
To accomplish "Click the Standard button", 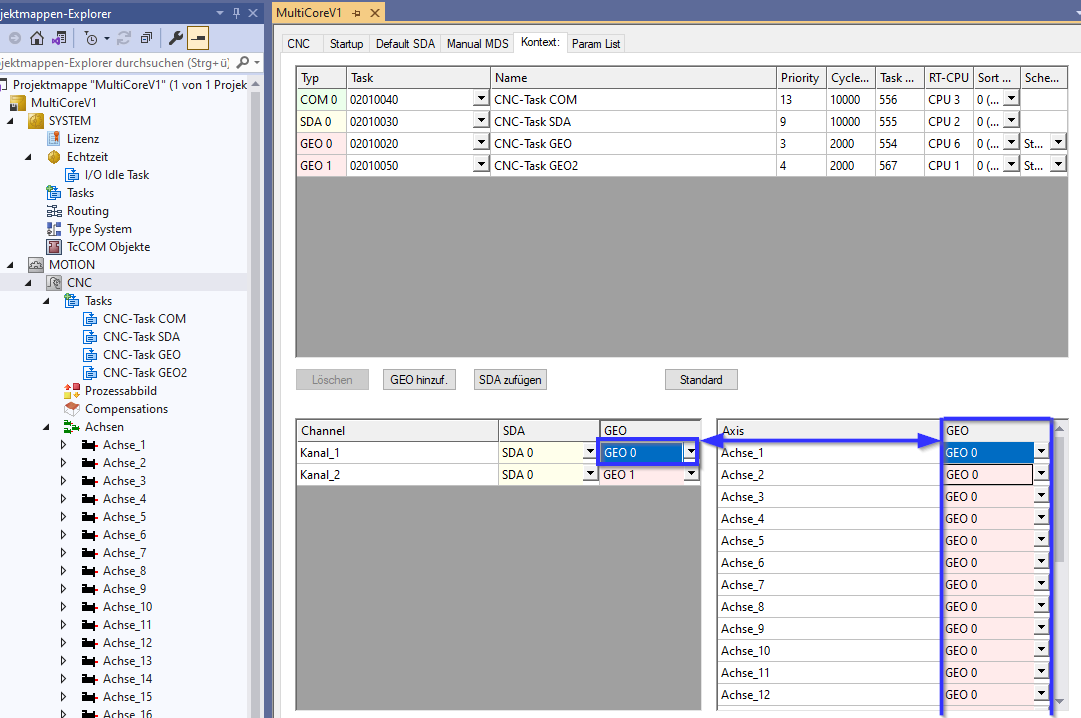I will pyautogui.click(x=701, y=379).
